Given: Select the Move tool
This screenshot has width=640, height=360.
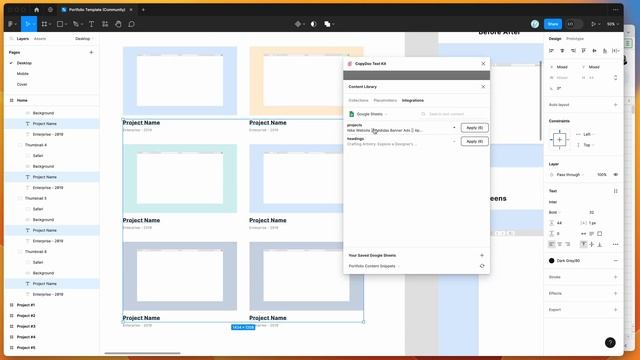Looking at the screenshot, I should (x=28, y=24).
